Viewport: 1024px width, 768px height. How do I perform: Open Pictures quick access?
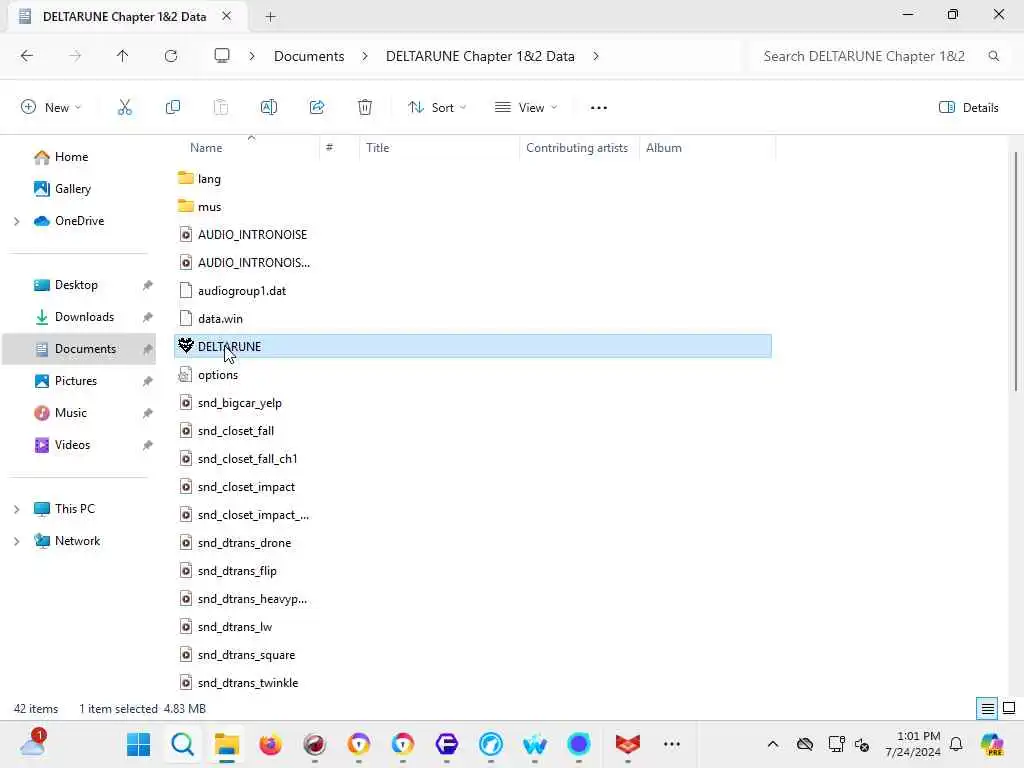[x=78, y=381]
